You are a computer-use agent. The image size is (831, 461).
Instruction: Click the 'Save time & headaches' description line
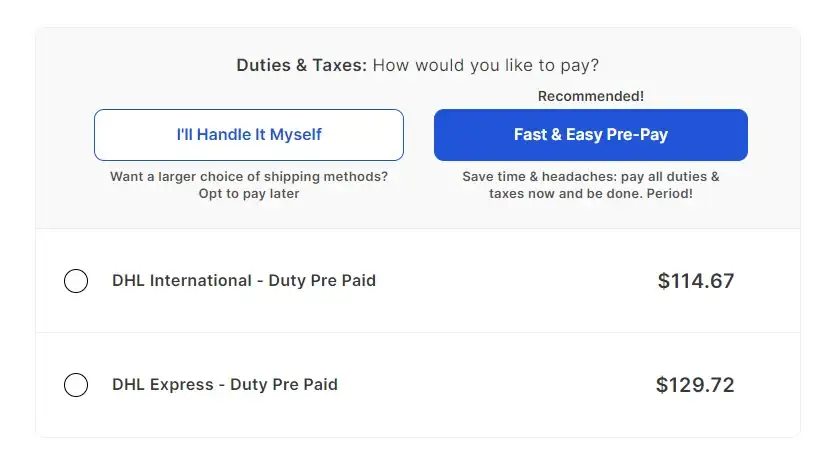pyautogui.click(x=590, y=177)
